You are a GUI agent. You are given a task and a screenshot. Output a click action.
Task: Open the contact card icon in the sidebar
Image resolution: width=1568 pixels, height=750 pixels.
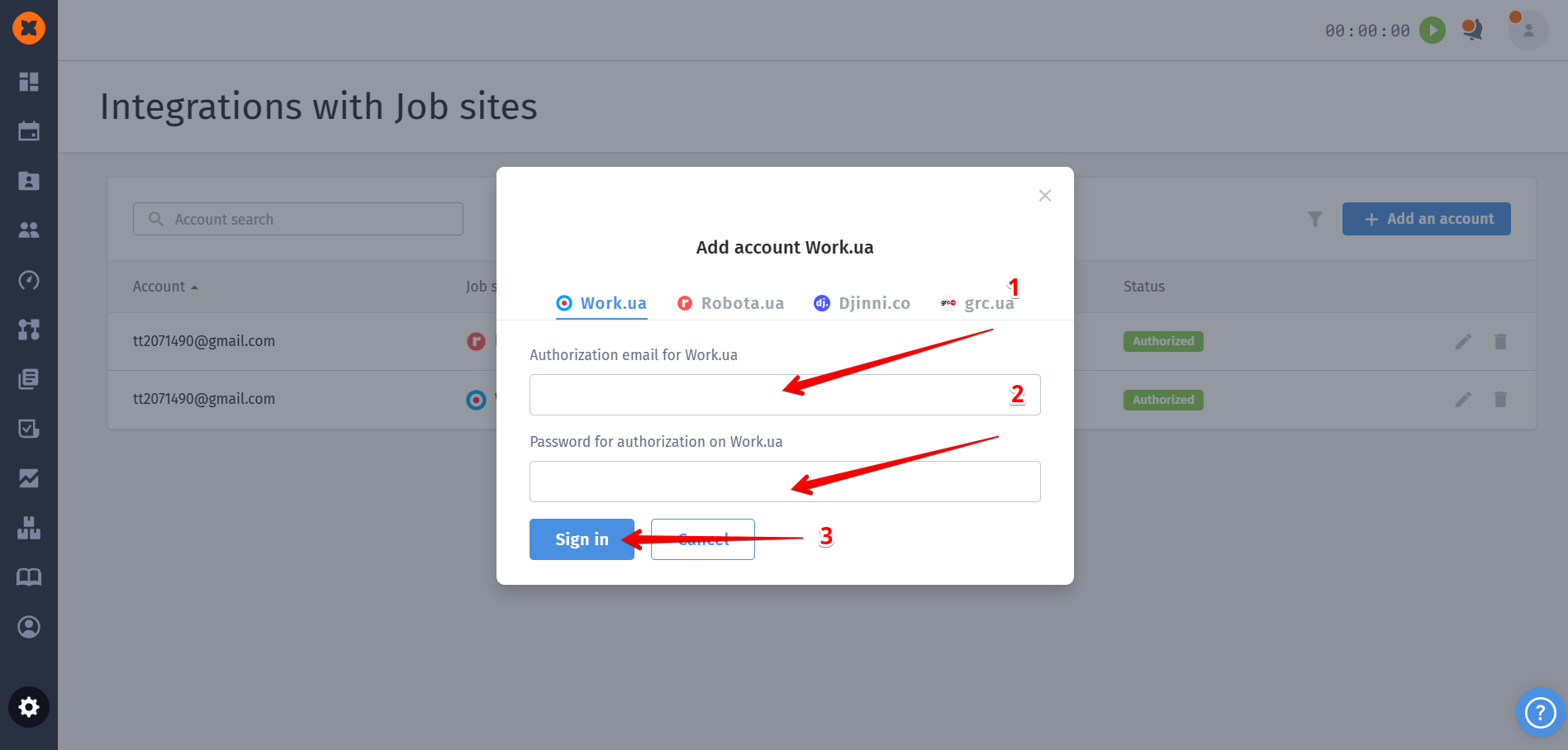click(29, 181)
